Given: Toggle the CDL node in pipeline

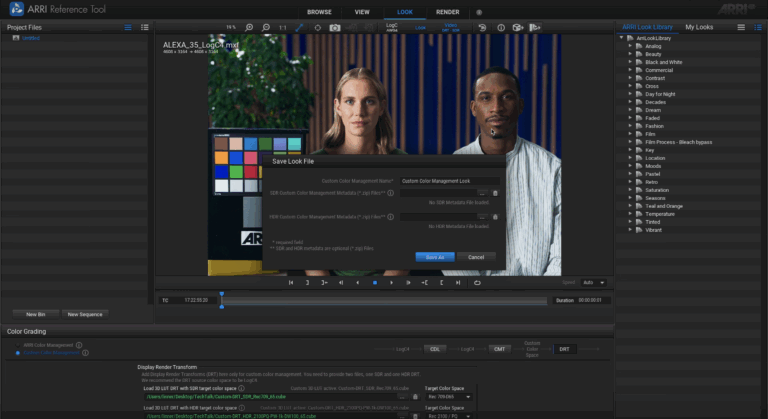Looking at the screenshot, I should coord(434,349).
